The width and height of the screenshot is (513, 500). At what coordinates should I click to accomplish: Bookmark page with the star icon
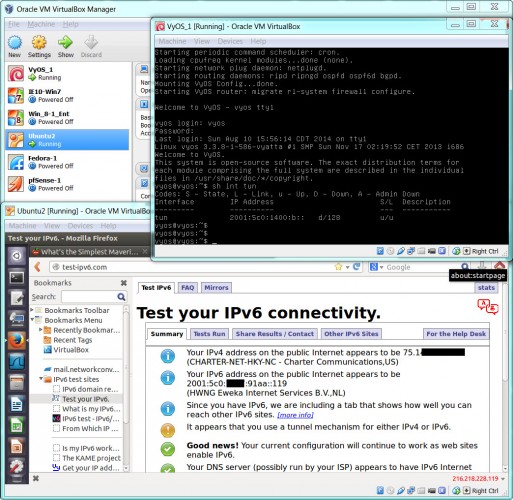338,267
